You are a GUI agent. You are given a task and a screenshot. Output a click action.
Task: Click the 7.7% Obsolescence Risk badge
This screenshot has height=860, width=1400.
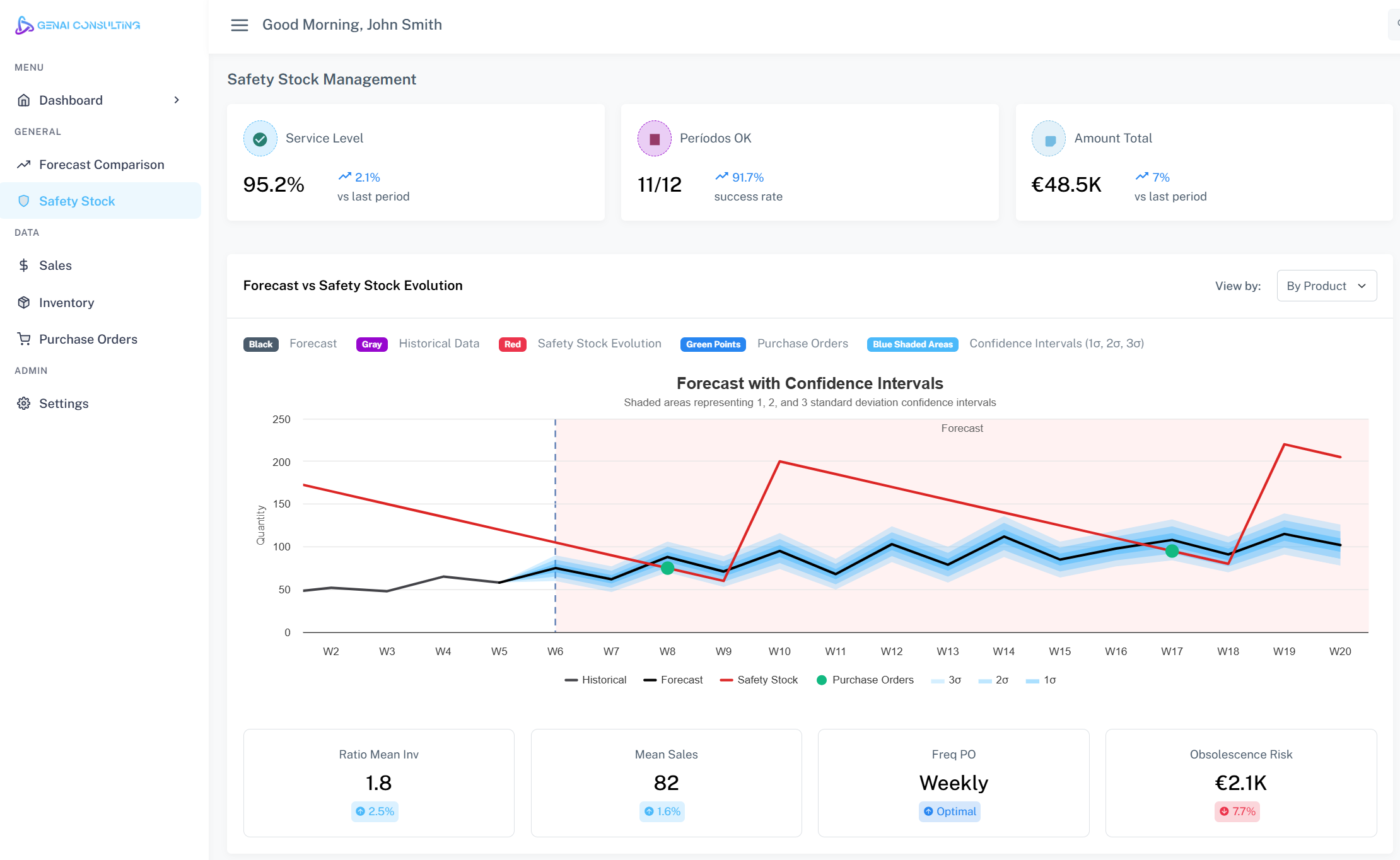1237,811
